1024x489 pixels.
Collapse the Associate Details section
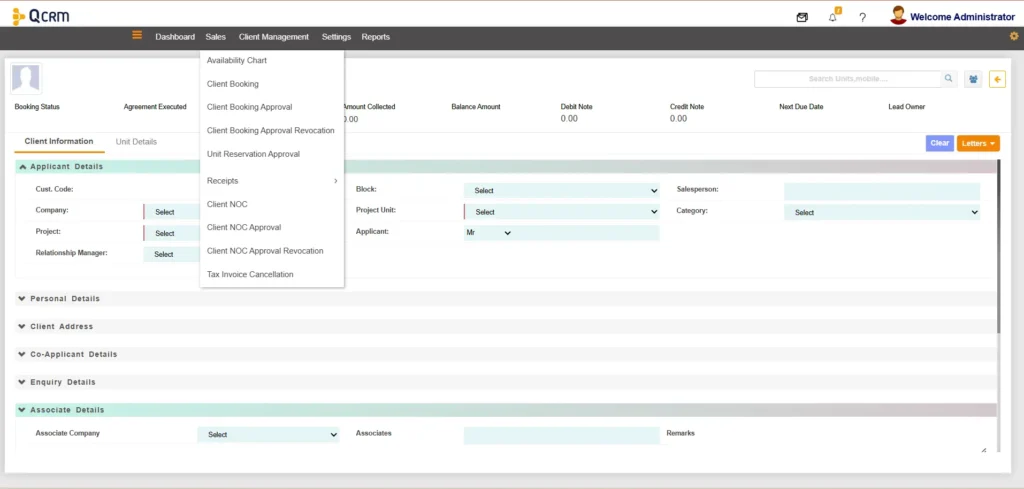coord(506,410)
